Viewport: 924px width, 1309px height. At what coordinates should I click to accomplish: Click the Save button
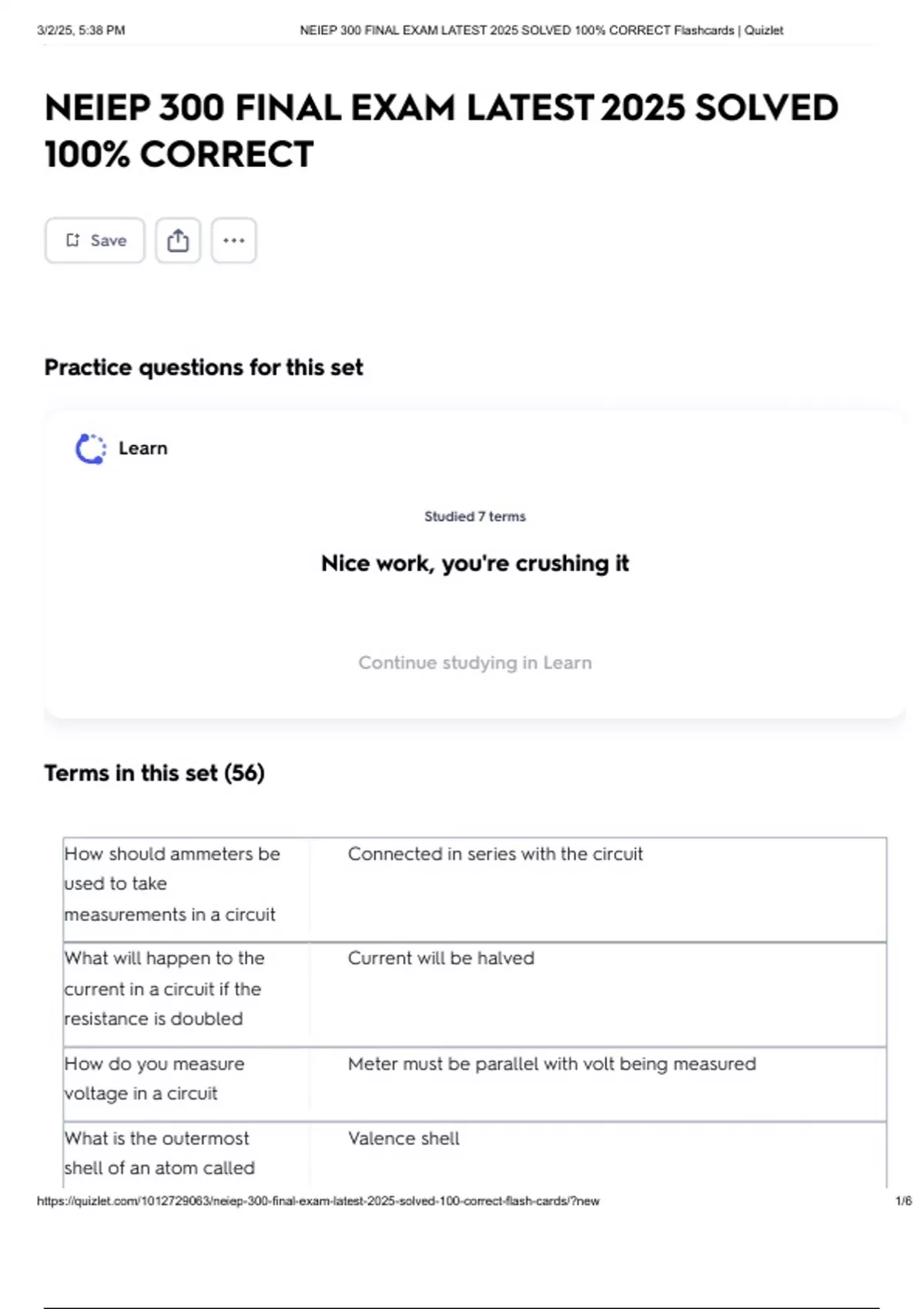[x=95, y=240]
